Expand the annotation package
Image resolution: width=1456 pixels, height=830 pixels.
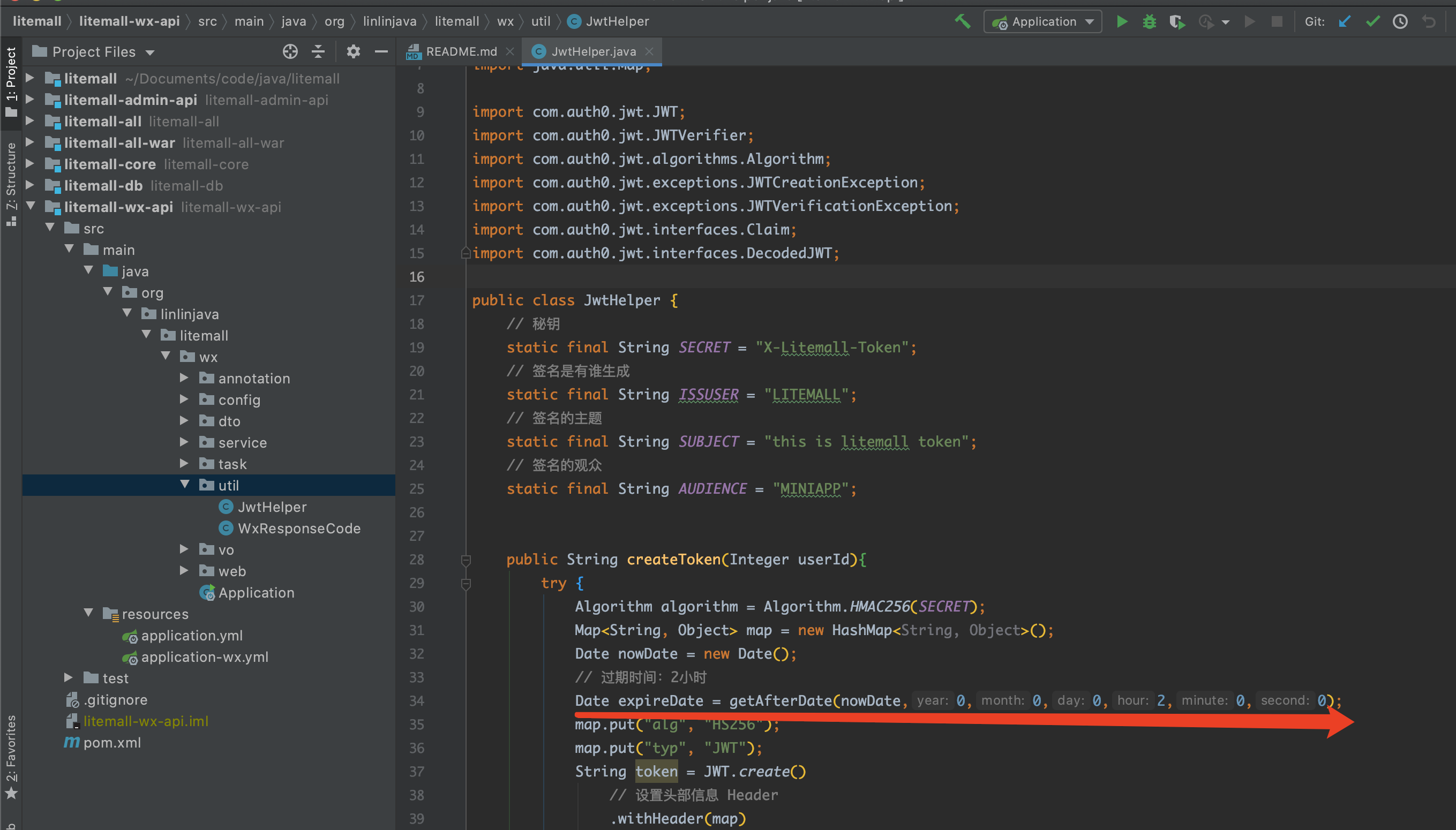184,378
